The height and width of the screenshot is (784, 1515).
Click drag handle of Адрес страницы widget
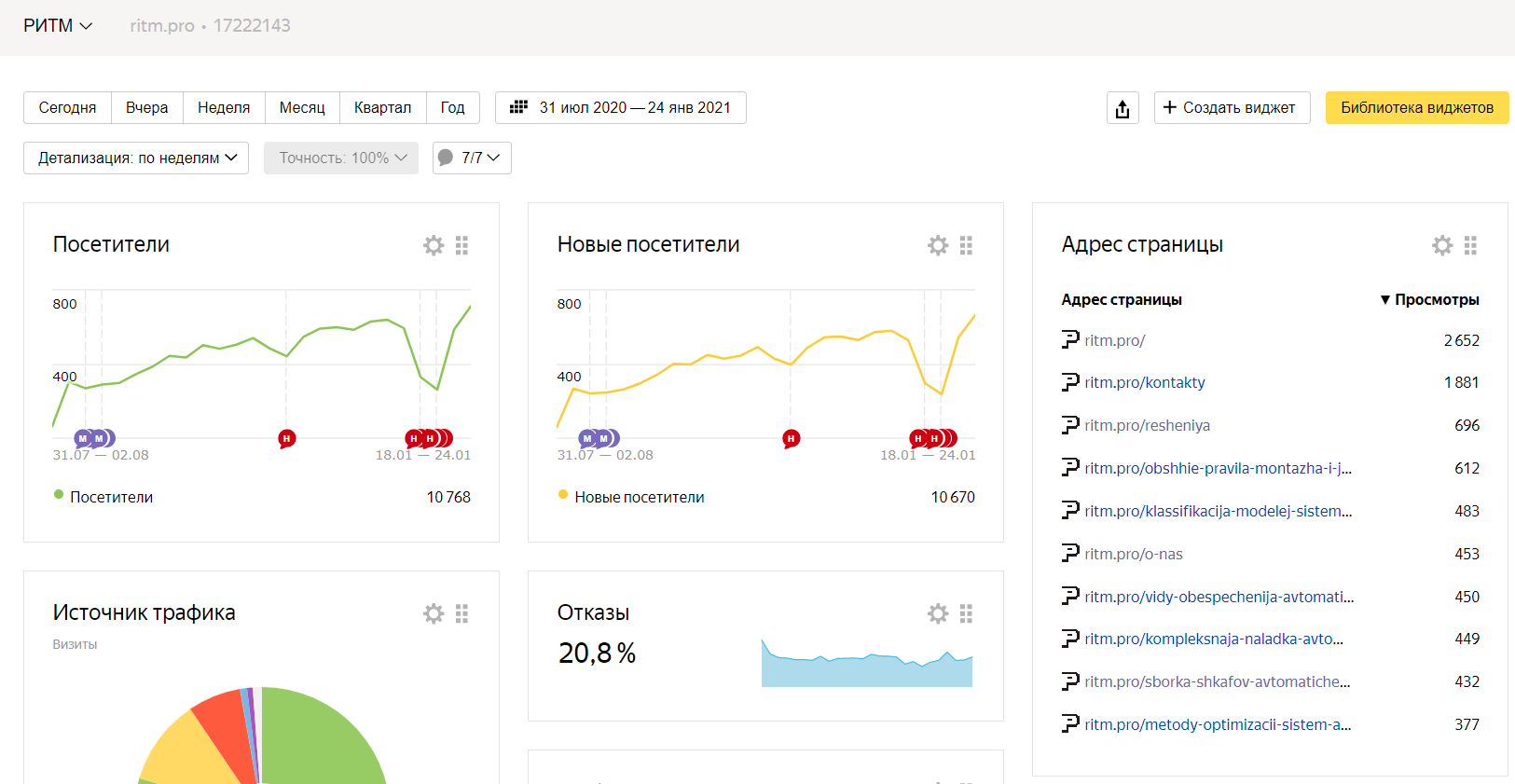(x=1470, y=245)
